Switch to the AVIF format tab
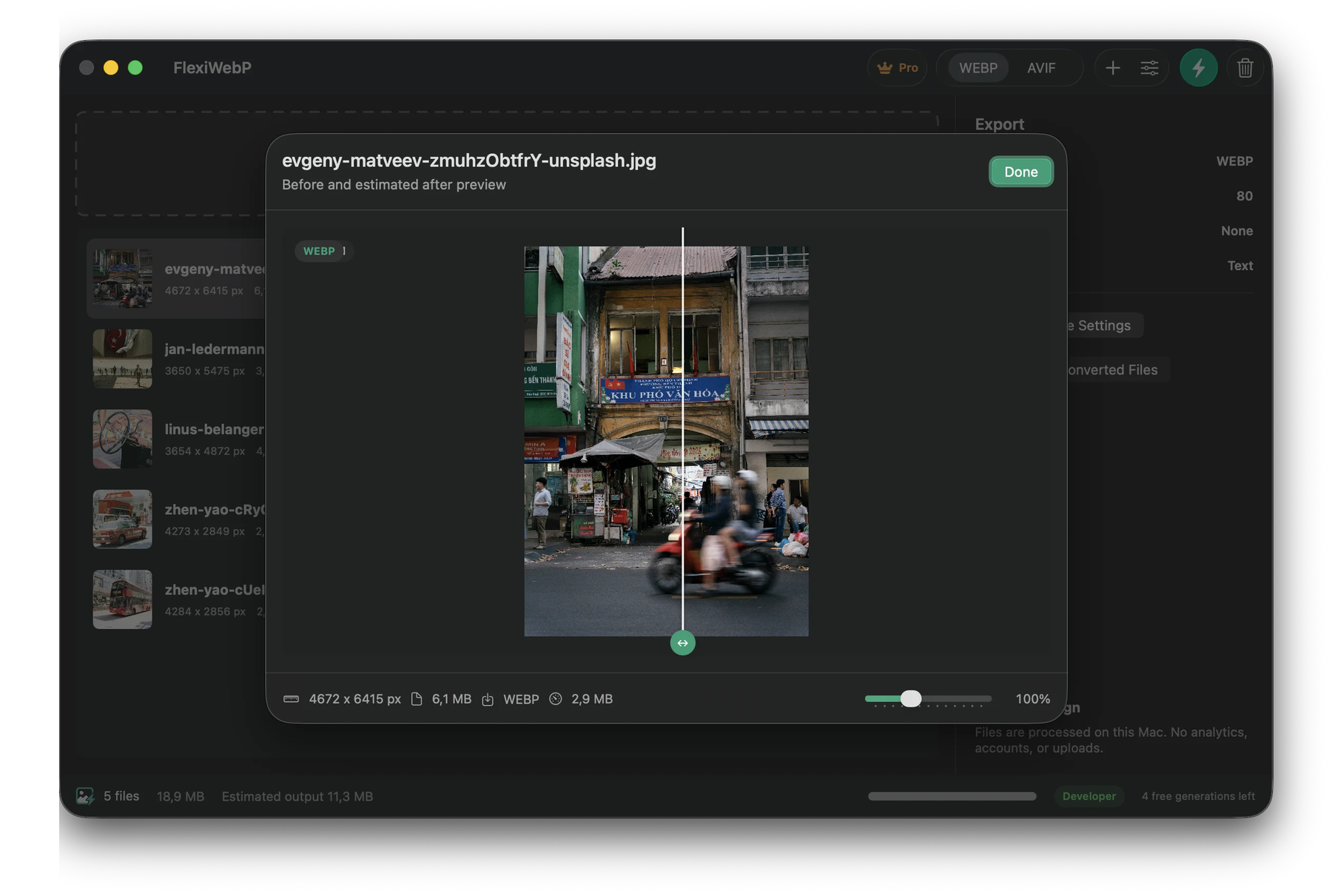1332x896 pixels. tap(1040, 68)
